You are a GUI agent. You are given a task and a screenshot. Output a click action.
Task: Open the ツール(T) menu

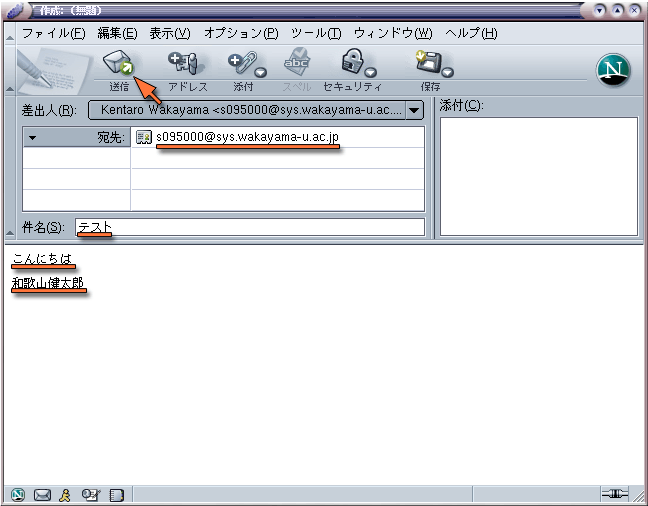[x=315, y=33]
